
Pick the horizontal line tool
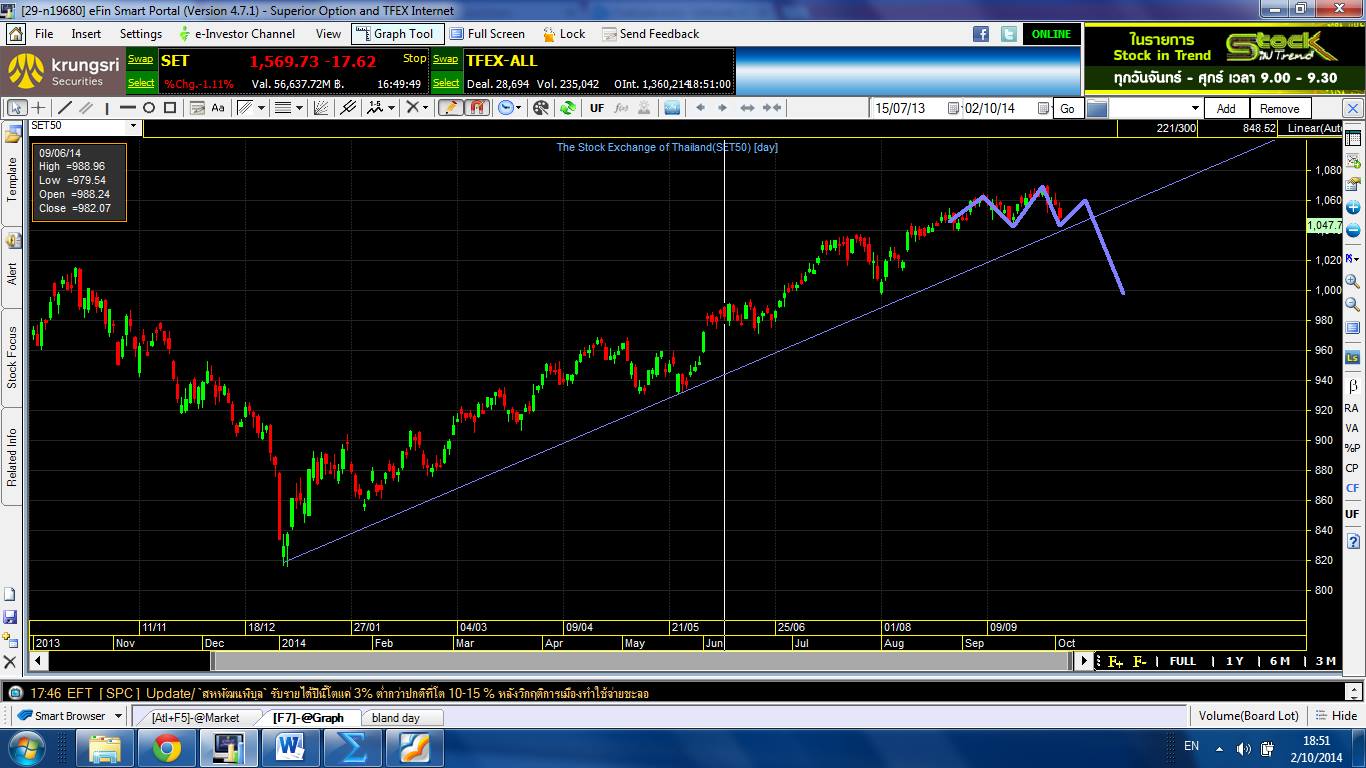(128, 108)
